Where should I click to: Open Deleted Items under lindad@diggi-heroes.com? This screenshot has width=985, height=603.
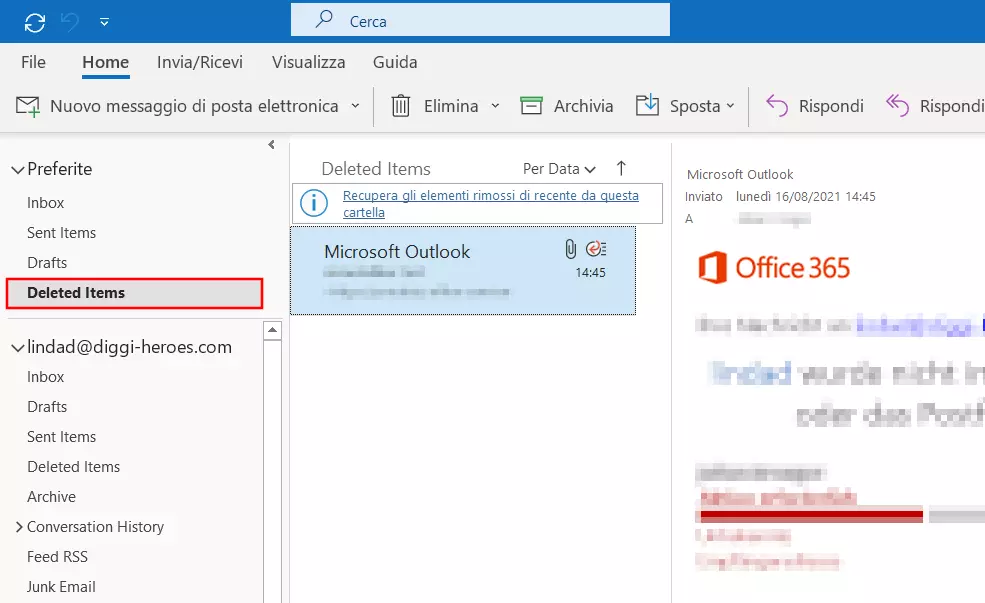tap(73, 467)
